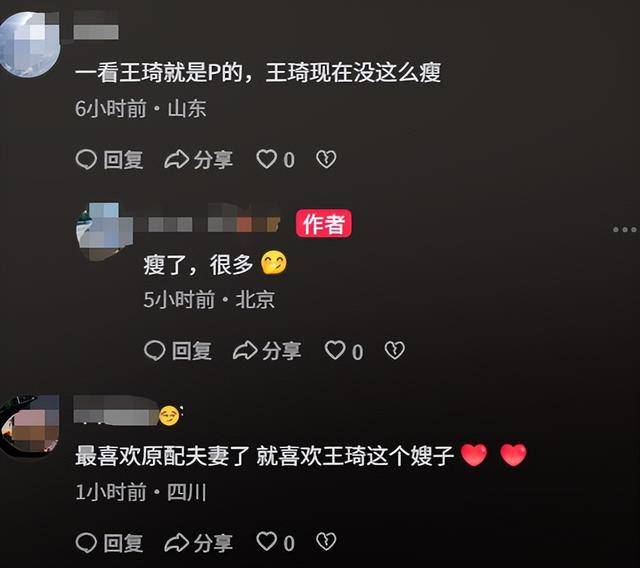The width and height of the screenshot is (640, 568).
Task: Tap share arrow on Shandong comment
Action: point(176,160)
